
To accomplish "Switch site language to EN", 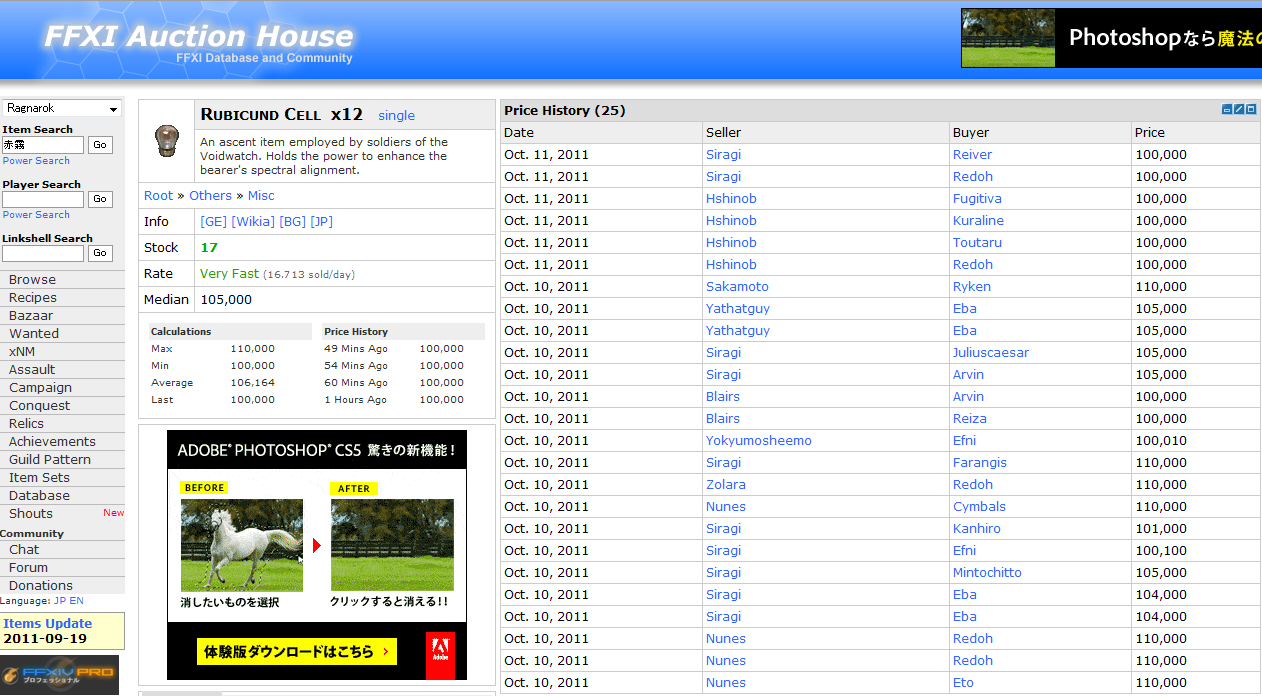I will coord(77,601).
